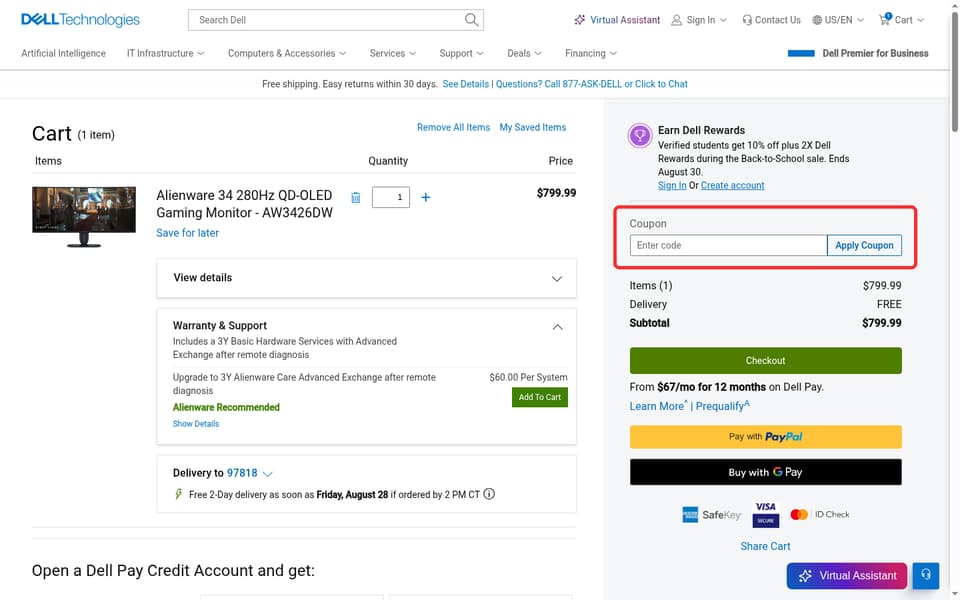Open the Computers & Accessories menu
The width and height of the screenshot is (960, 600).
point(287,53)
